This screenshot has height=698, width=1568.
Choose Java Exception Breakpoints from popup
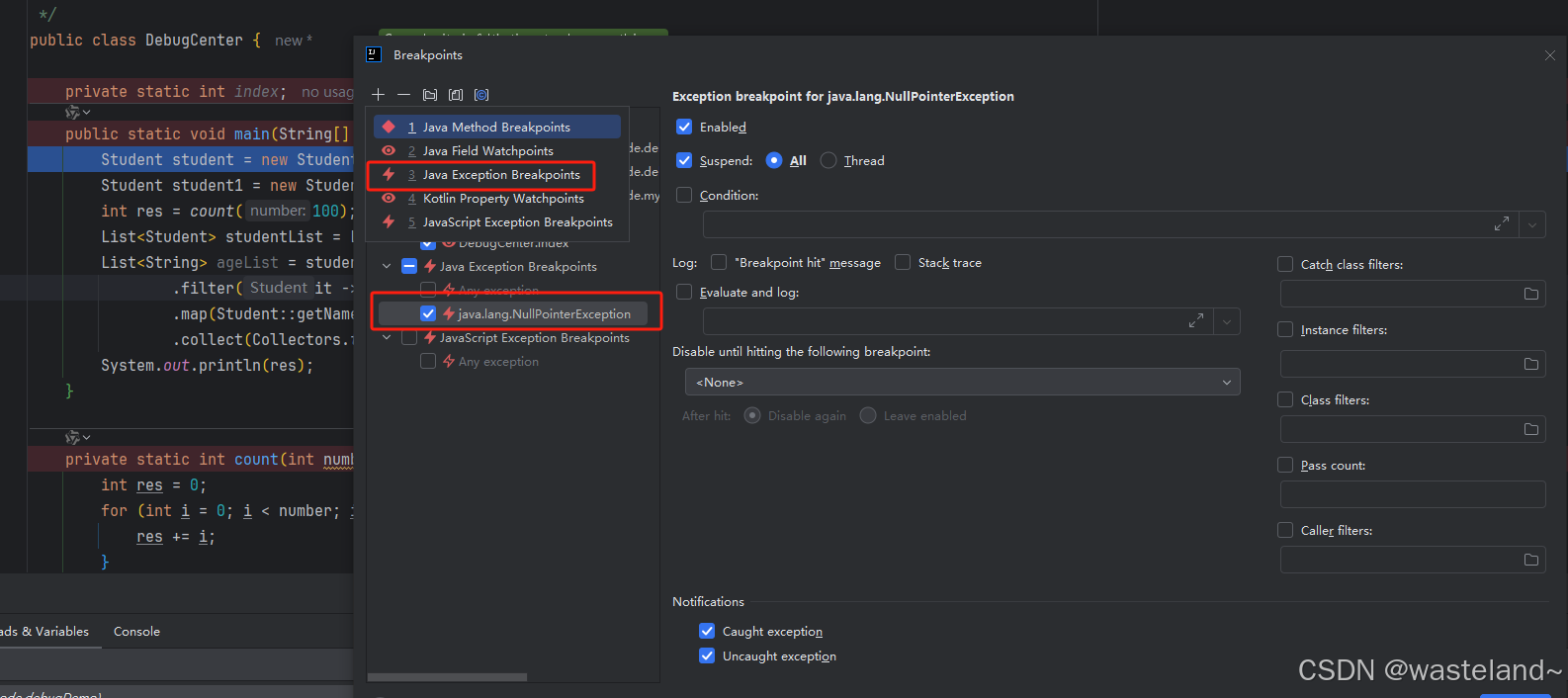point(497,174)
